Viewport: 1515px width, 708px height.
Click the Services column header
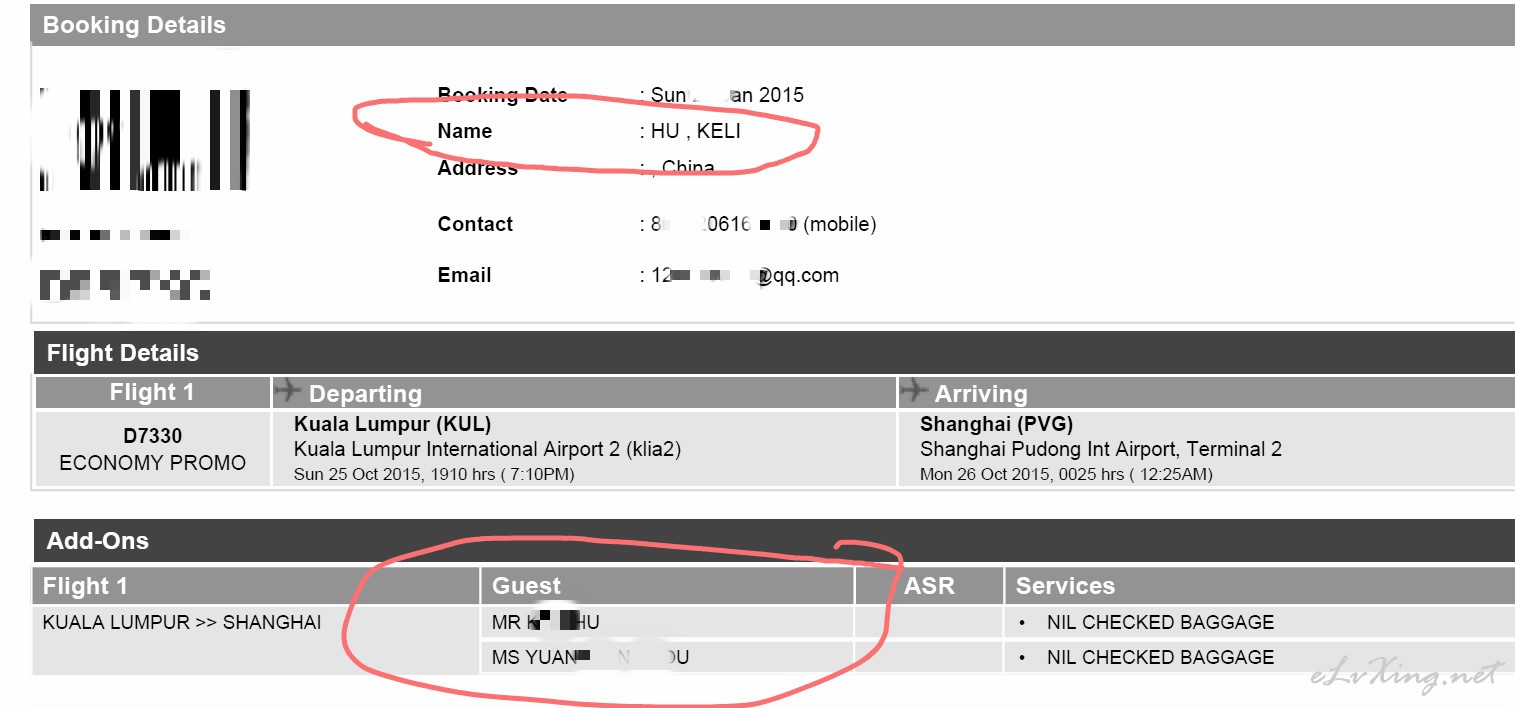[x=1065, y=586]
